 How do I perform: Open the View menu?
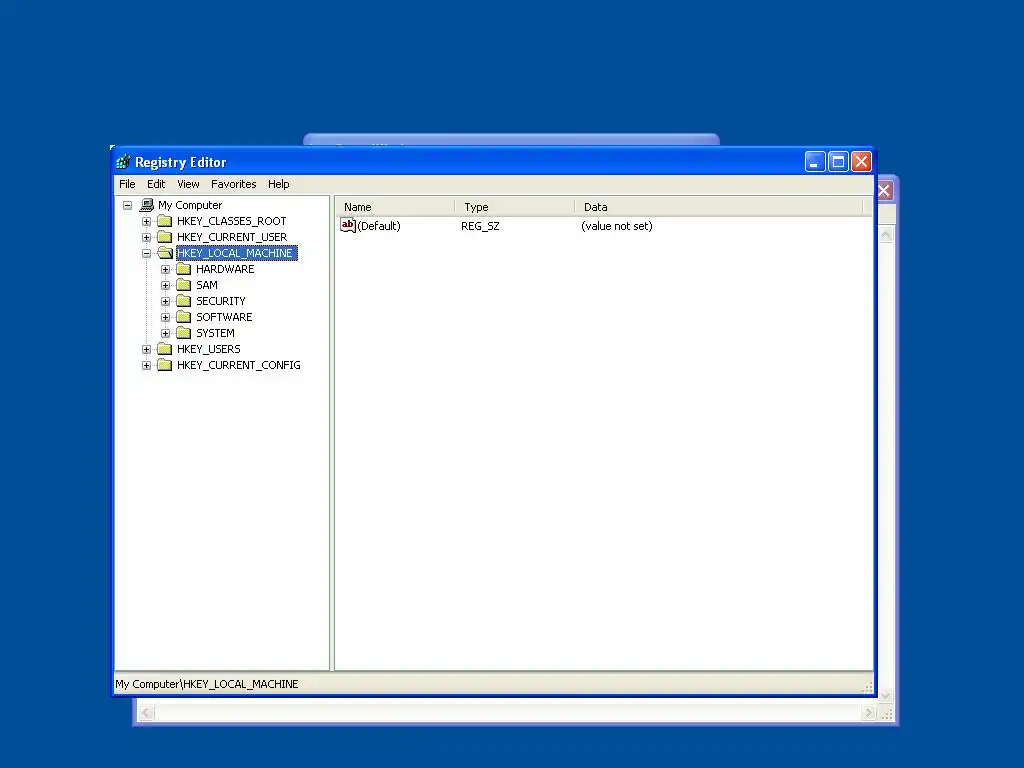188,184
